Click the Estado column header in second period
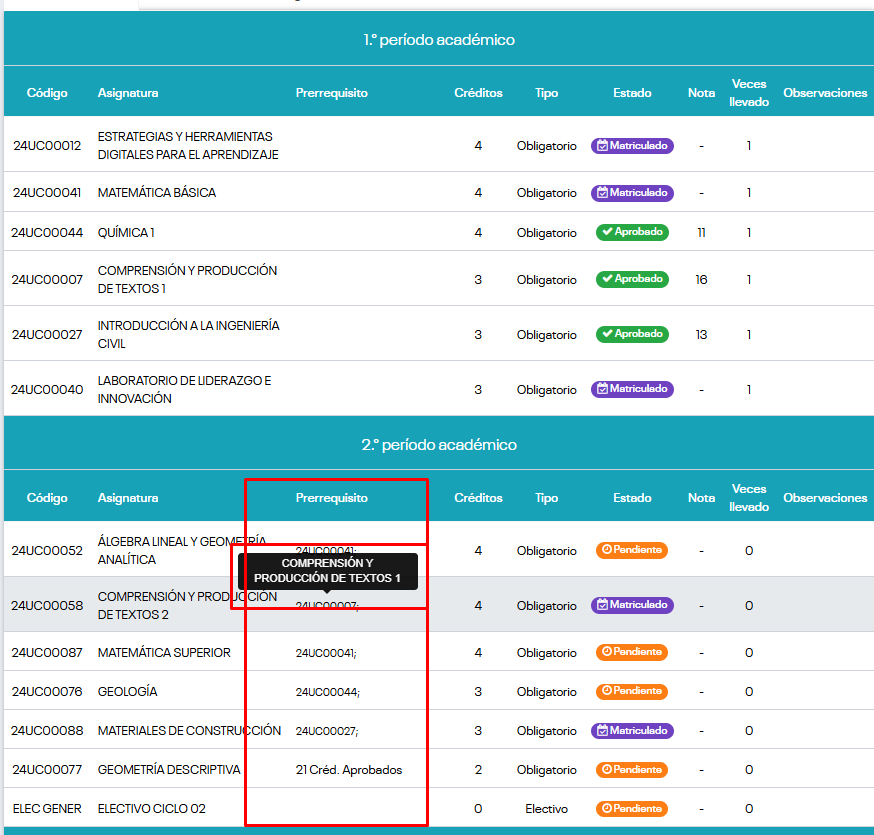The height and width of the screenshot is (835, 874). click(x=632, y=498)
